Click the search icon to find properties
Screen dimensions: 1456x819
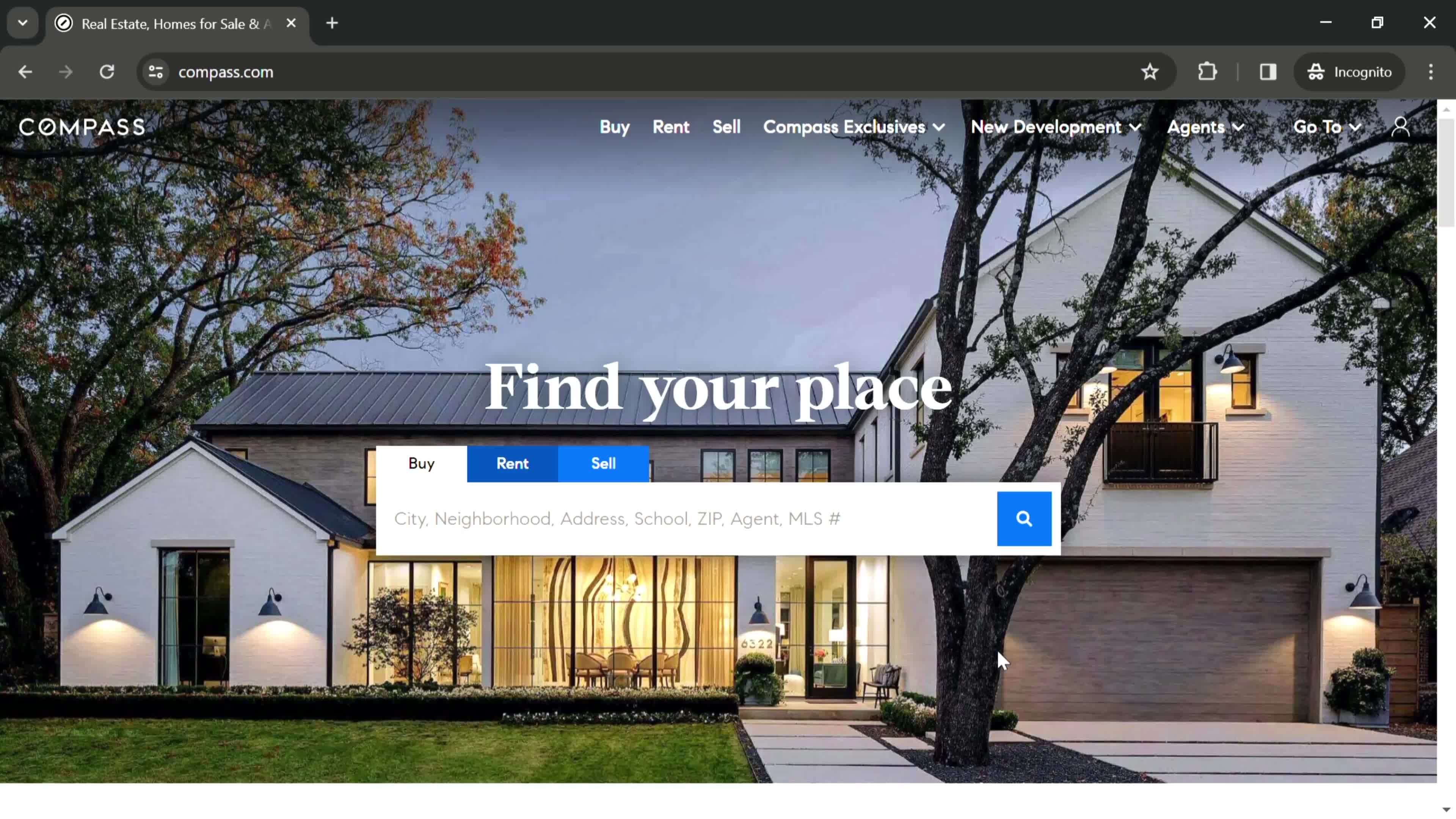[1024, 518]
